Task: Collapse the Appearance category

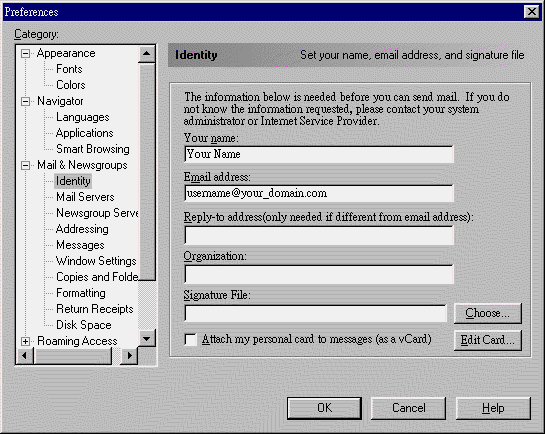Action: (25, 54)
